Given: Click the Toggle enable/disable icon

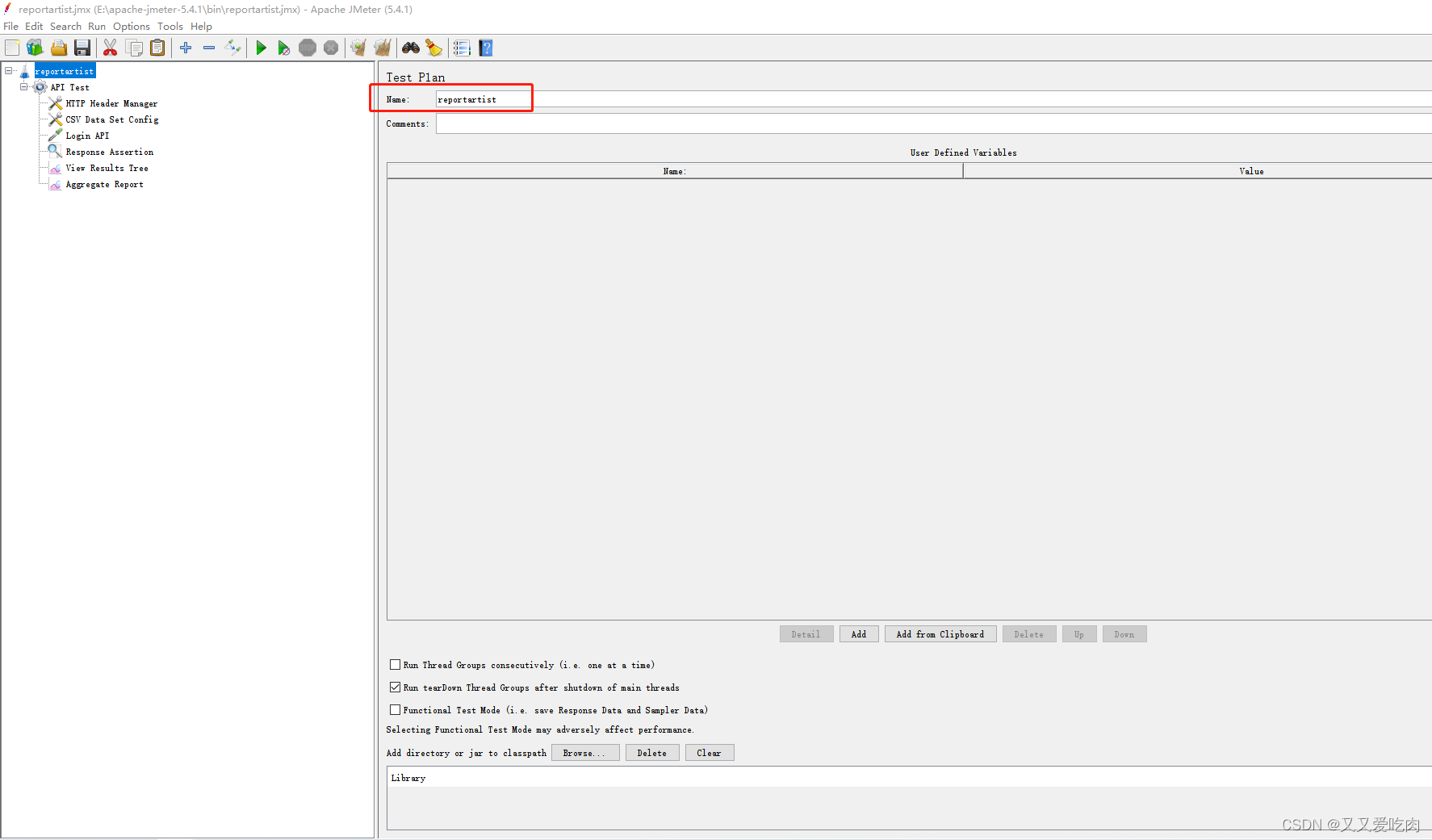Looking at the screenshot, I should point(232,48).
